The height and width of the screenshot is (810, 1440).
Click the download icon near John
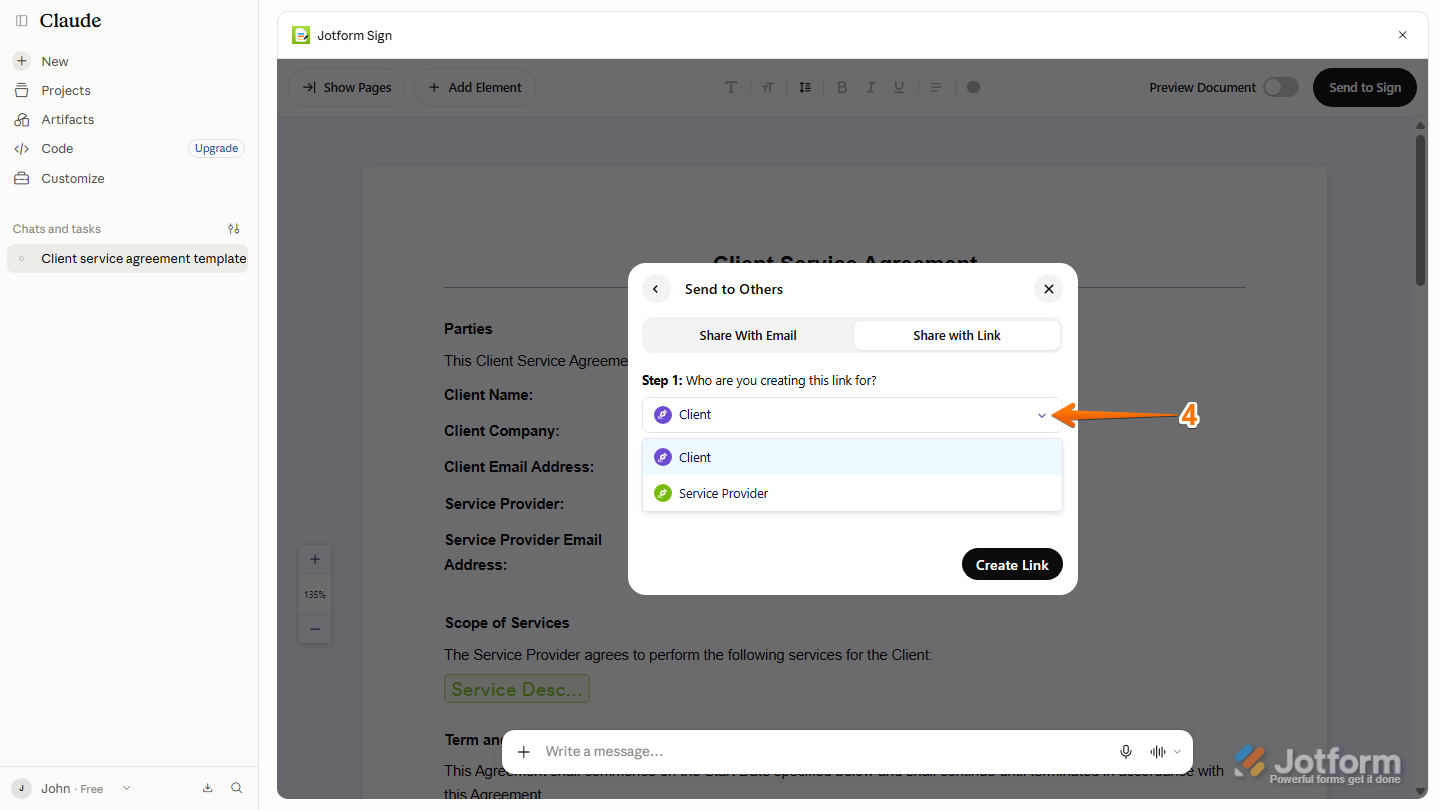pyautogui.click(x=208, y=788)
